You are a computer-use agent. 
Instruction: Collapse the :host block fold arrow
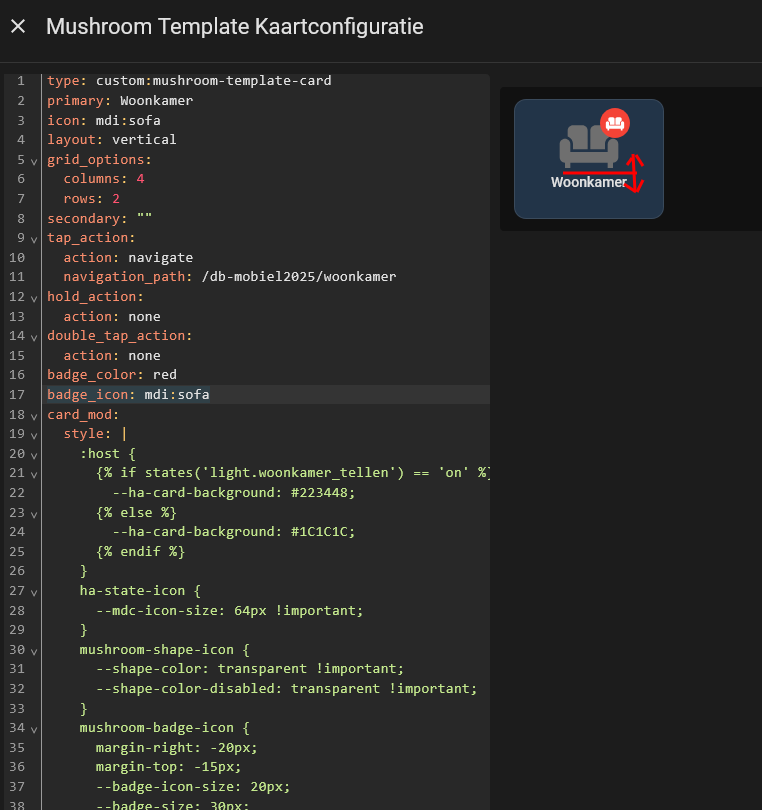[34, 455]
